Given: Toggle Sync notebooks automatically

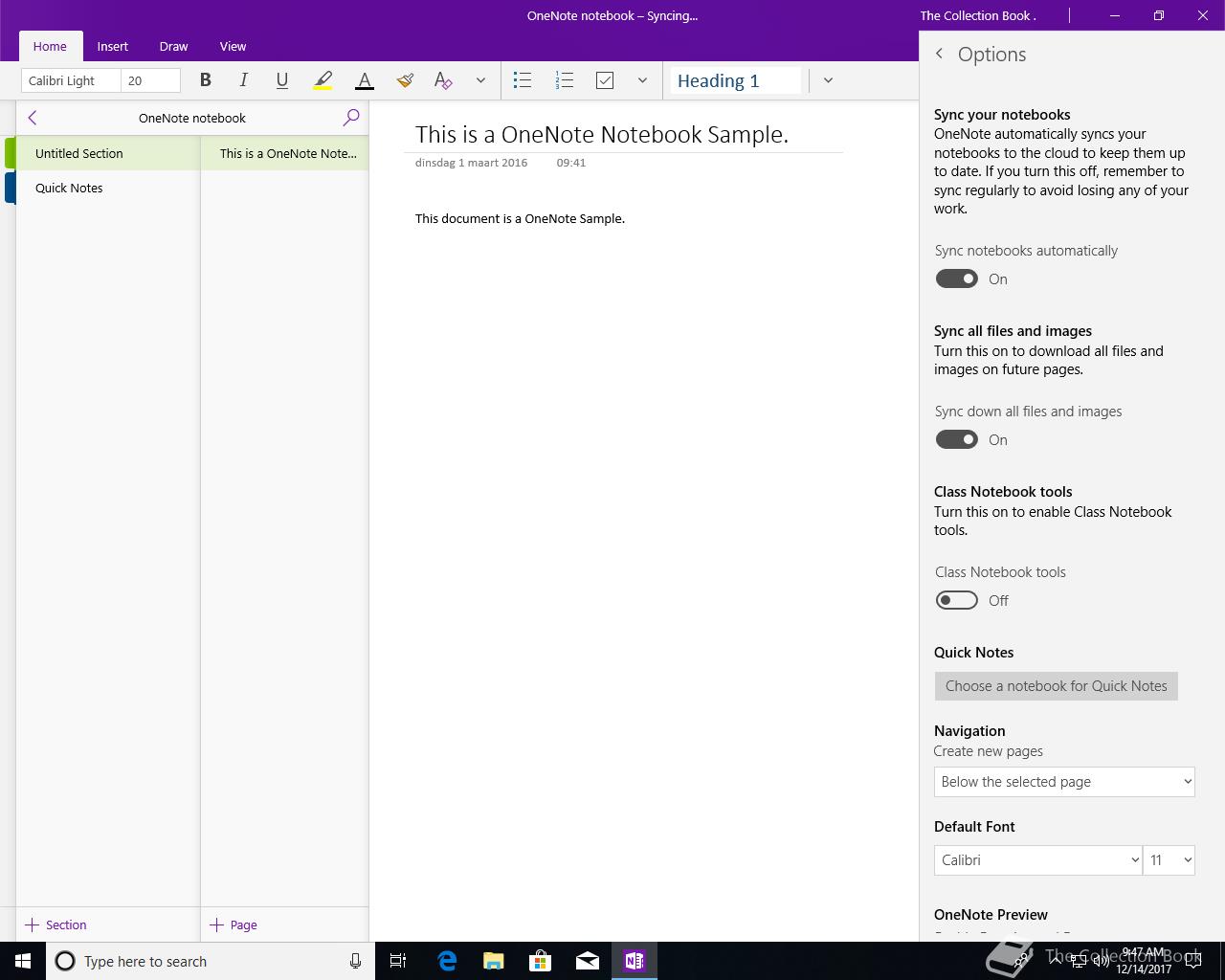Looking at the screenshot, I should (957, 278).
